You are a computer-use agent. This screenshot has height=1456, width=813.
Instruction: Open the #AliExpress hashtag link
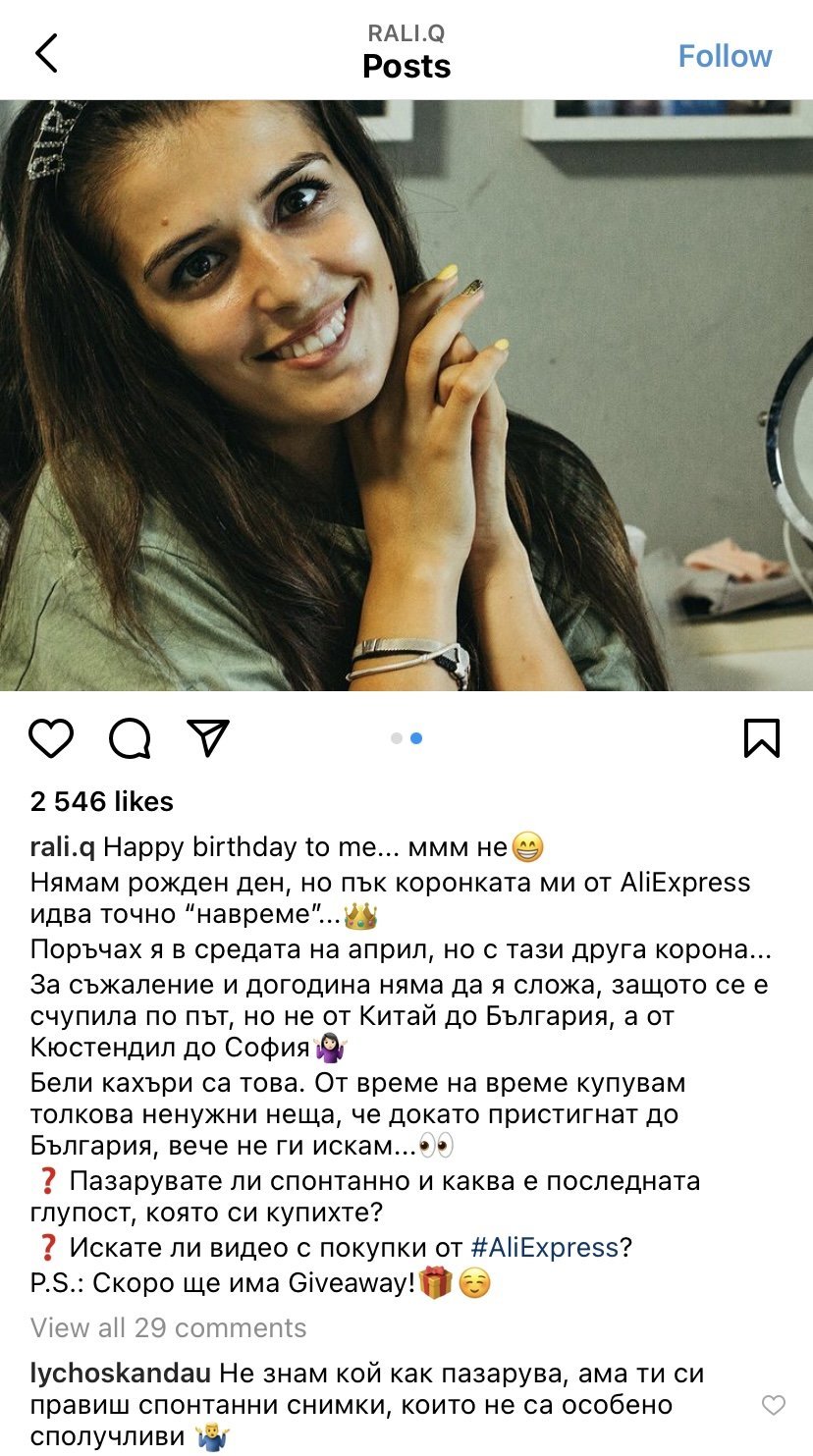[544, 1248]
